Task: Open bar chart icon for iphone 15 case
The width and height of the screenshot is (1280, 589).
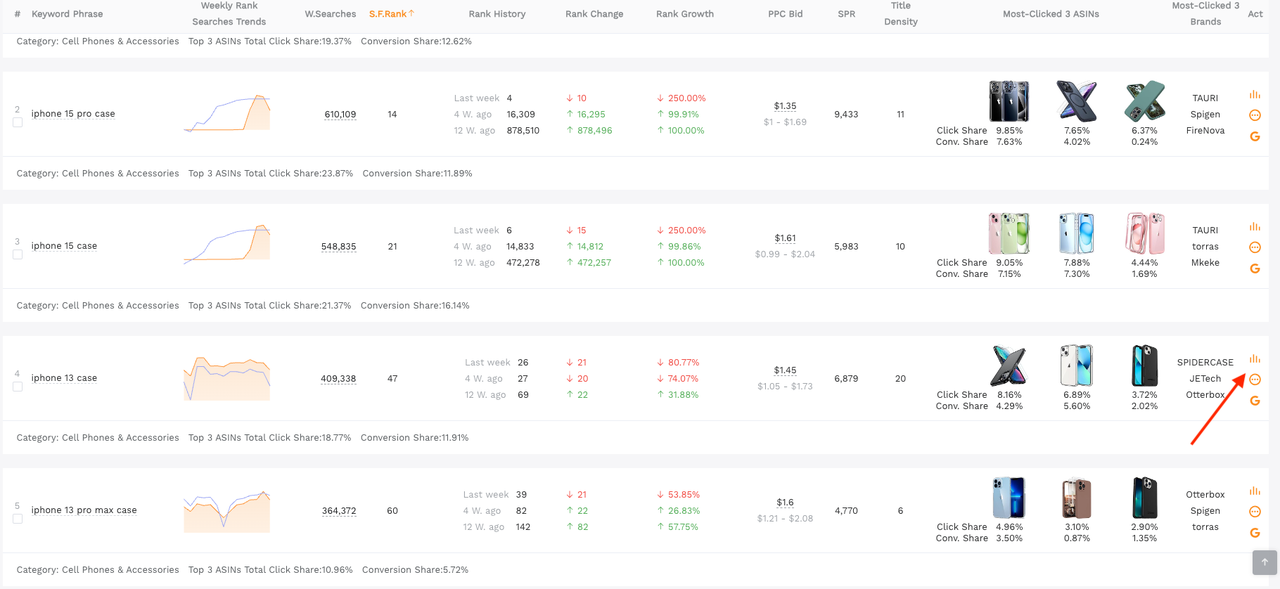Action: (x=1255, y=226)
